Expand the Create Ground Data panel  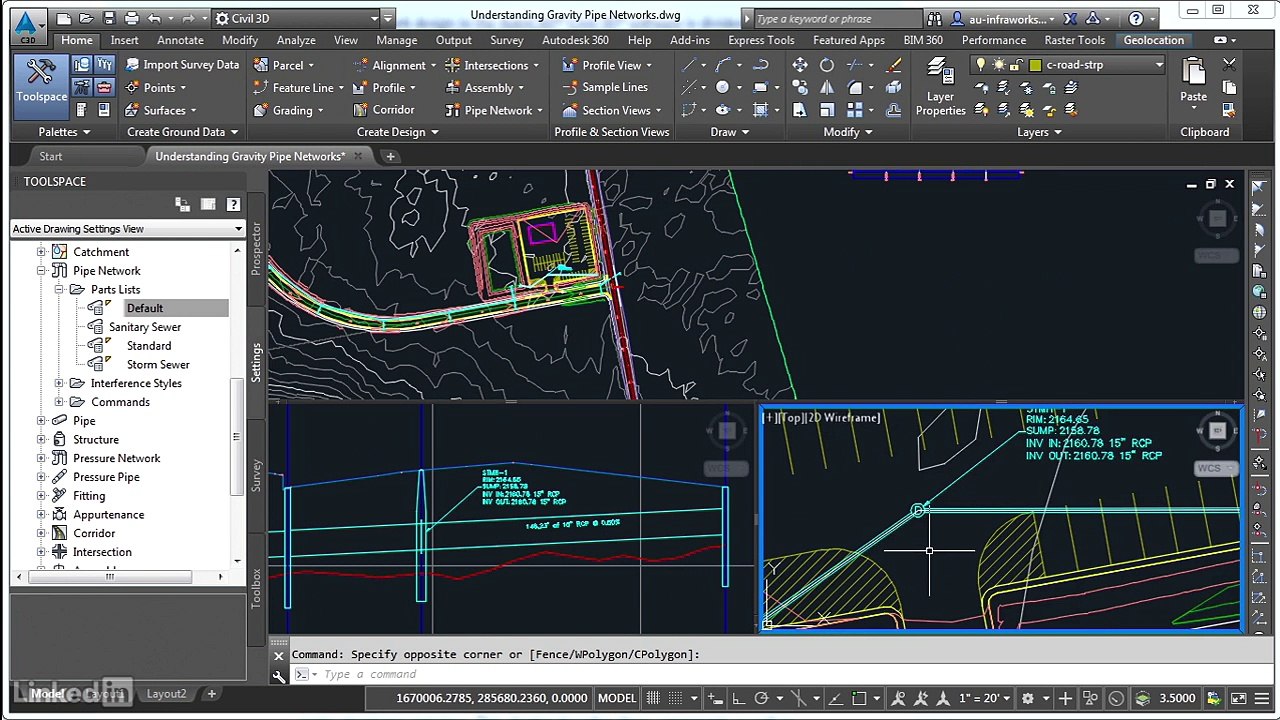point(183,132)
